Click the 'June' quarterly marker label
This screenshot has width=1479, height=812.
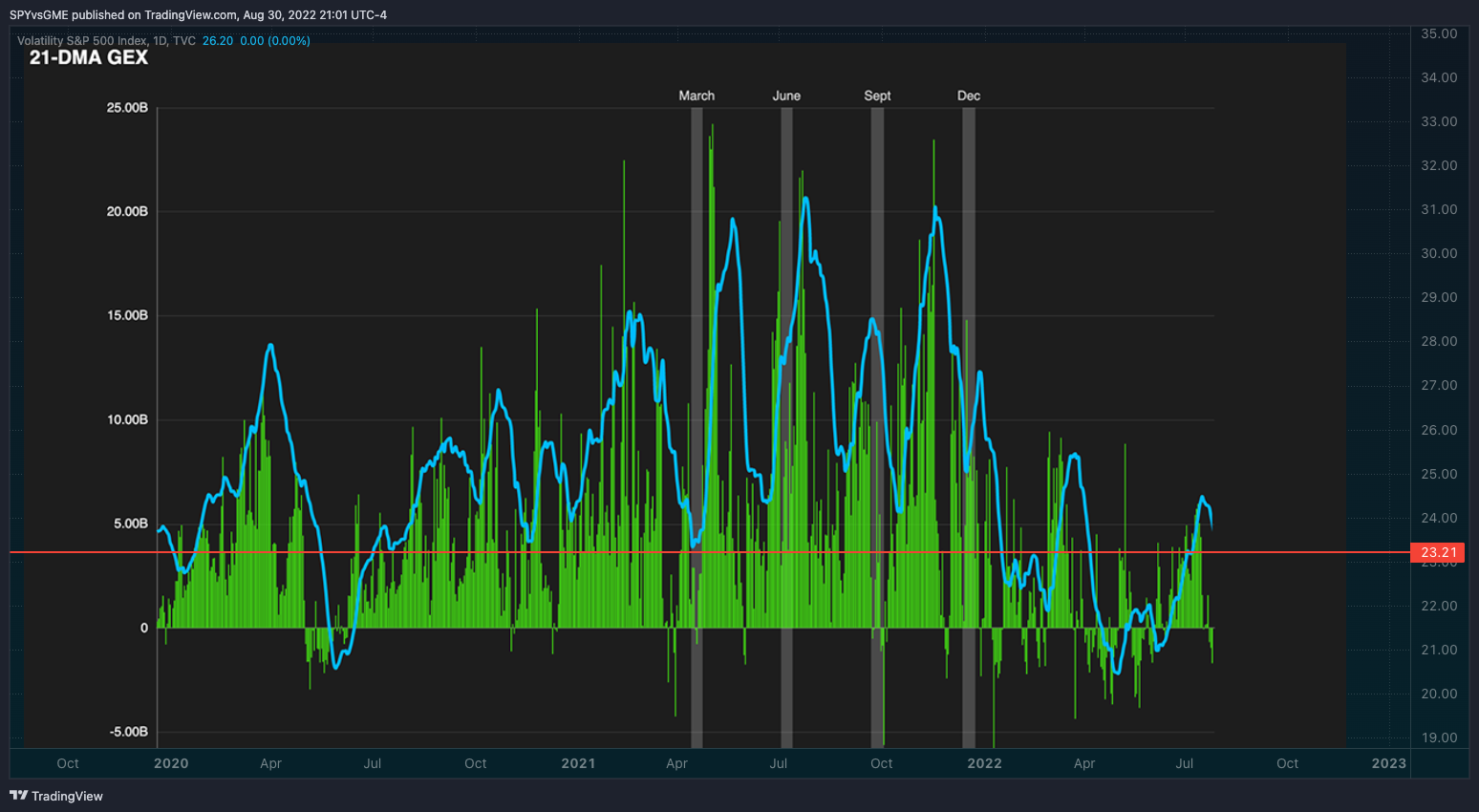coord(786,96)
